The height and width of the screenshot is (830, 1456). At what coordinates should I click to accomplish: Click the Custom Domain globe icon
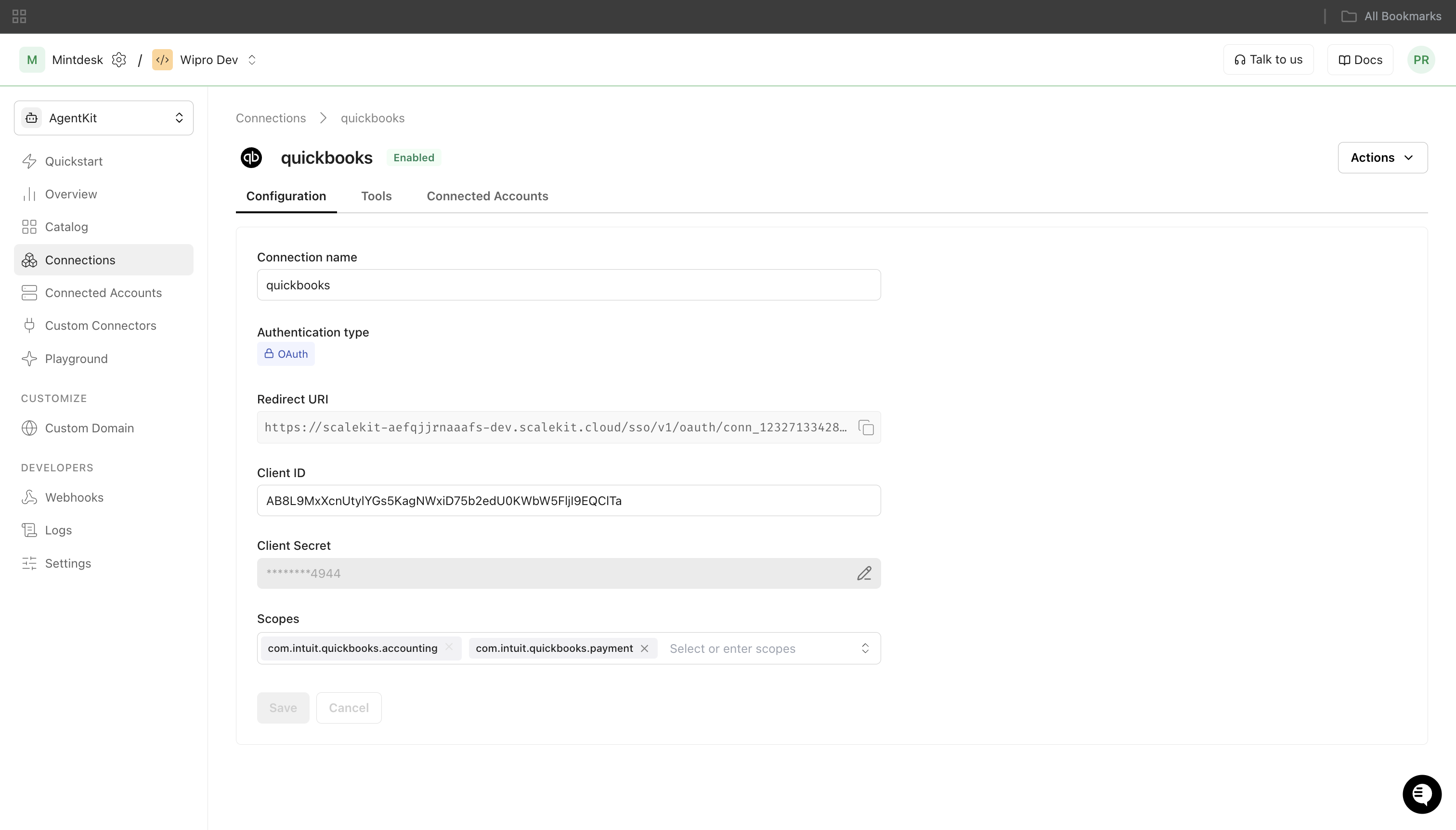pyautogui.click(x=29, y=428)
